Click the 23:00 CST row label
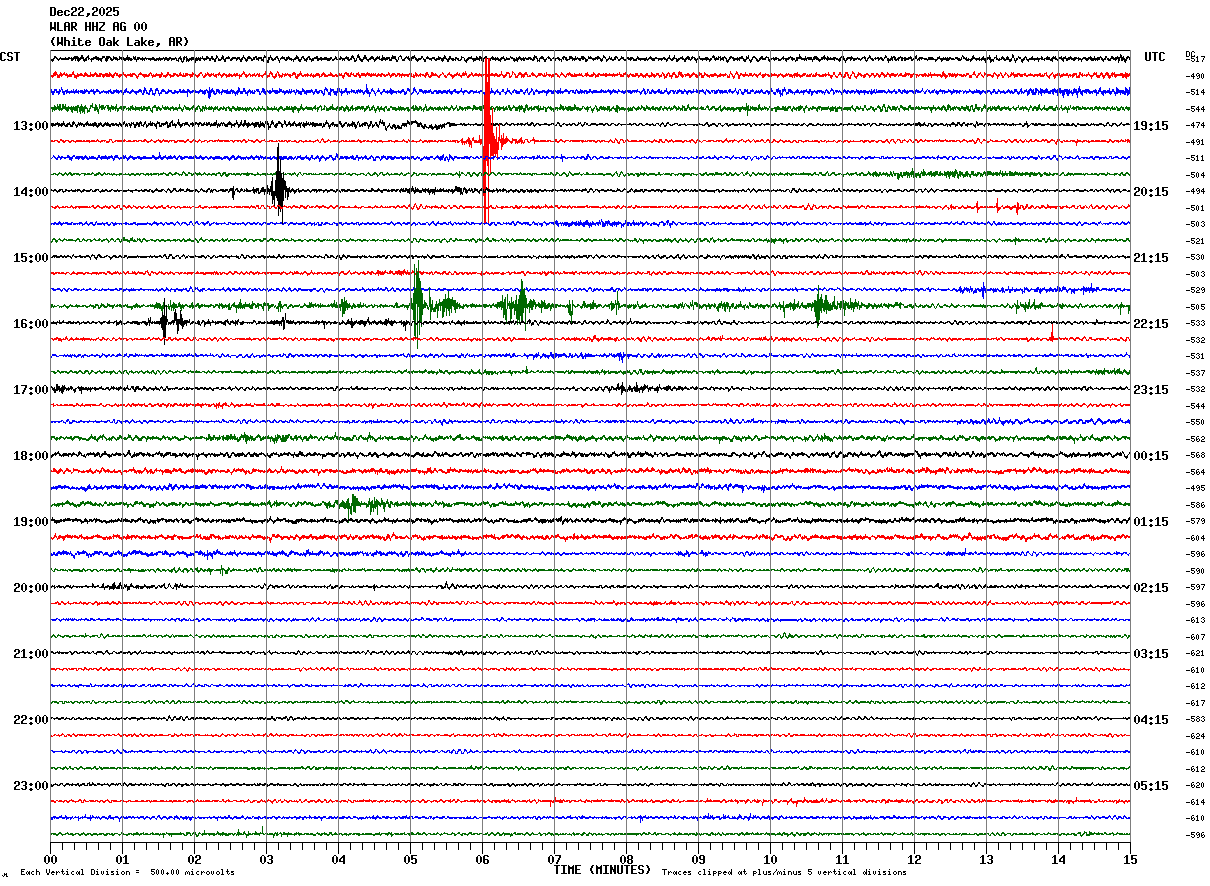Image resolution: width=1210 pixels, height=886 pixels. pos(30,786)
